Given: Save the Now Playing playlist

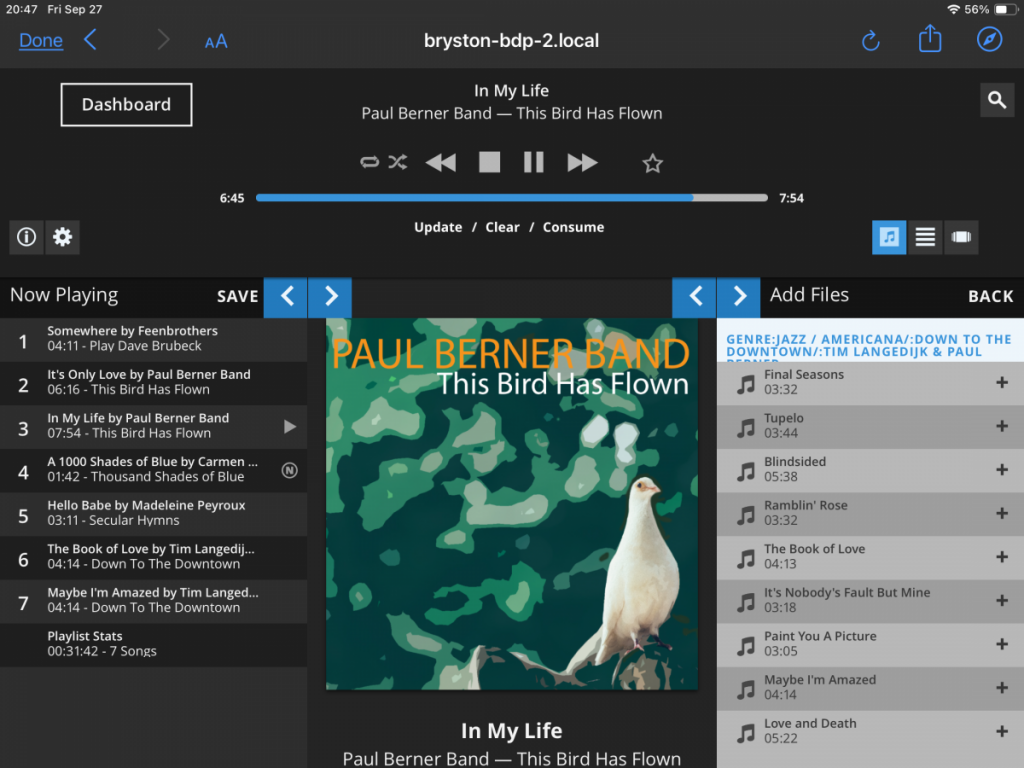Looking at the screenshot, I should (238, 296).
